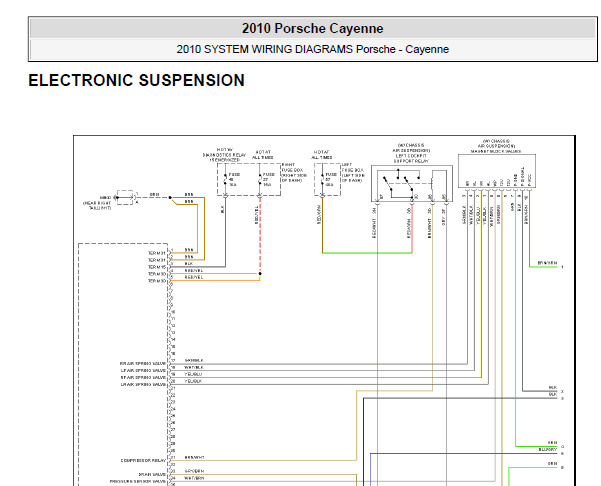Click the 'LR AIR SPRING VALVE' label
Screen dimensions: 601x486
click(x=143, y=384)
